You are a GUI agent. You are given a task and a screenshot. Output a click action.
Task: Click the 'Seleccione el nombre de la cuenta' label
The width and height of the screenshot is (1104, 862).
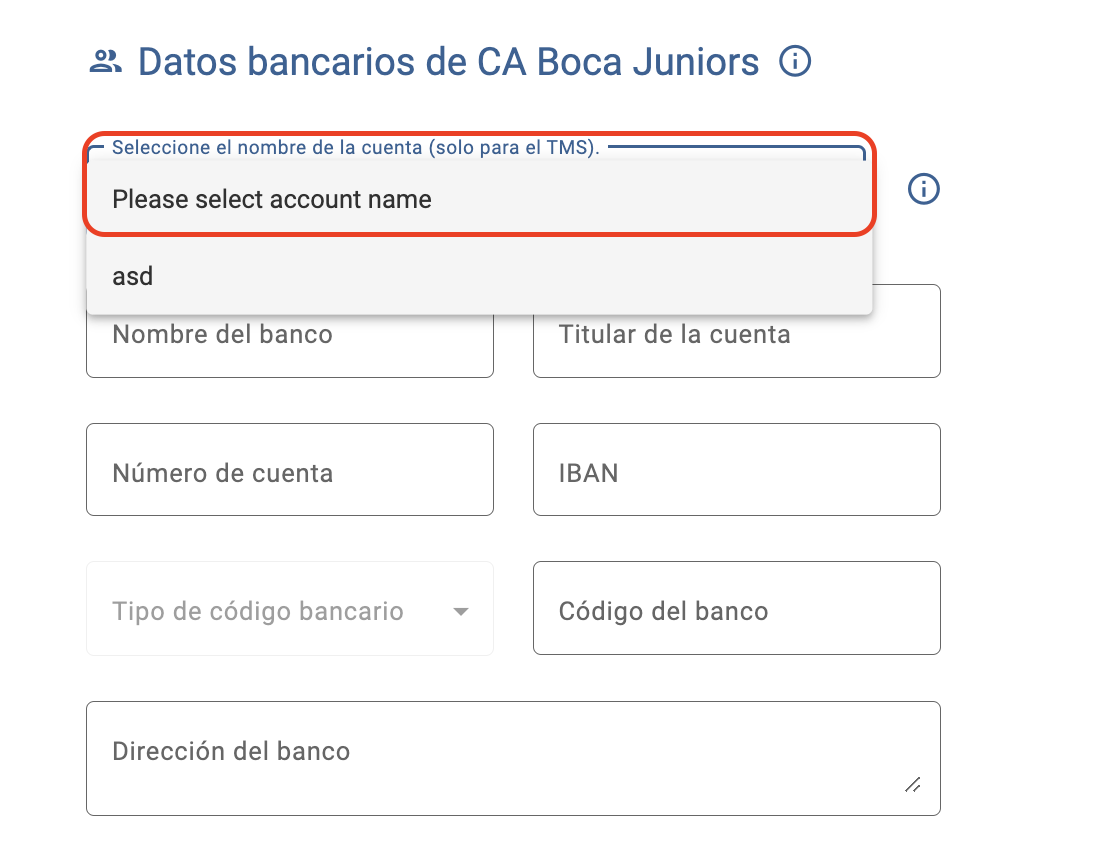[x=356, y=147]
